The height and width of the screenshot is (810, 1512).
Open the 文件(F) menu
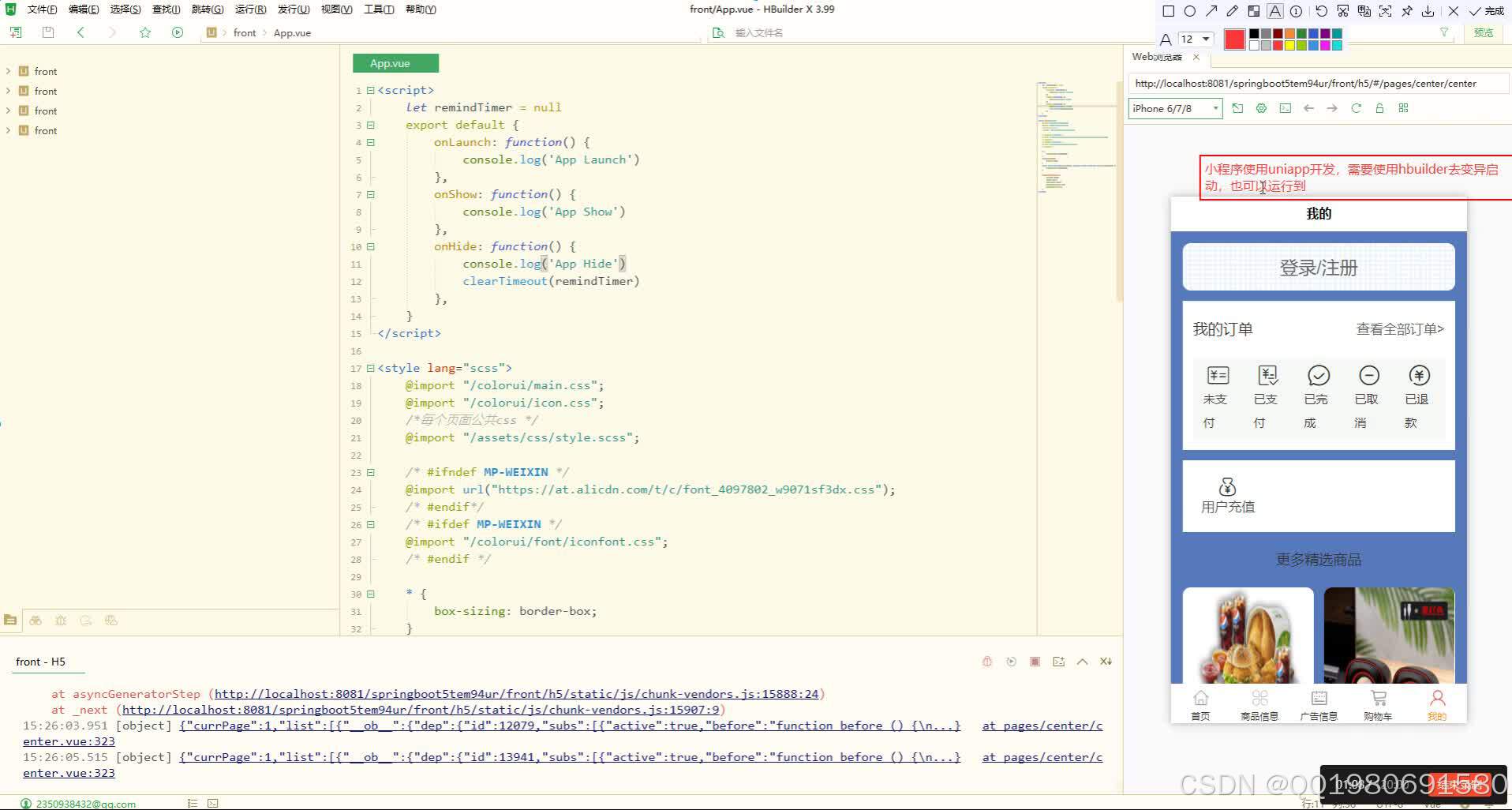coord(42,9)
